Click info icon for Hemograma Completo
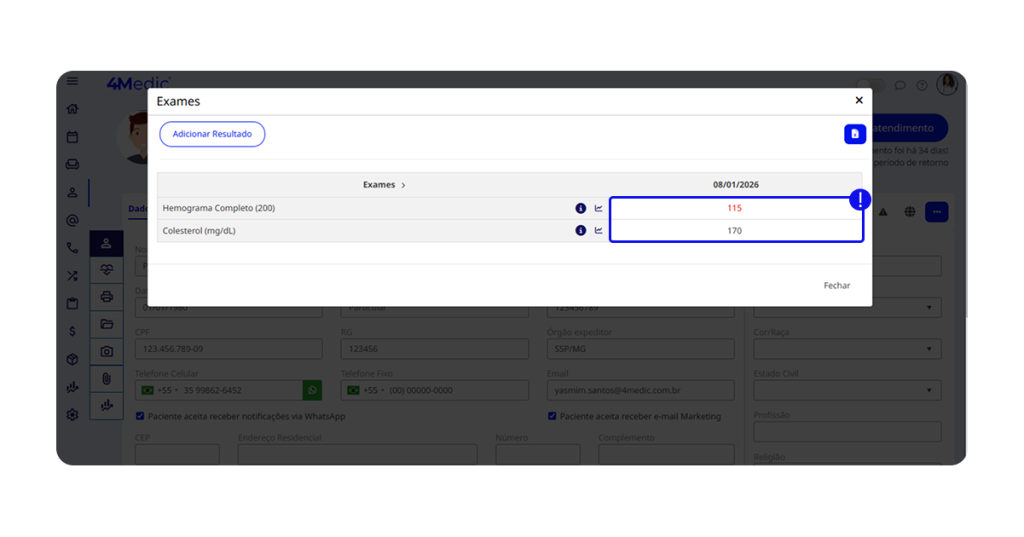The width and height of the screenshot is (1024, 537). (580, 209)
